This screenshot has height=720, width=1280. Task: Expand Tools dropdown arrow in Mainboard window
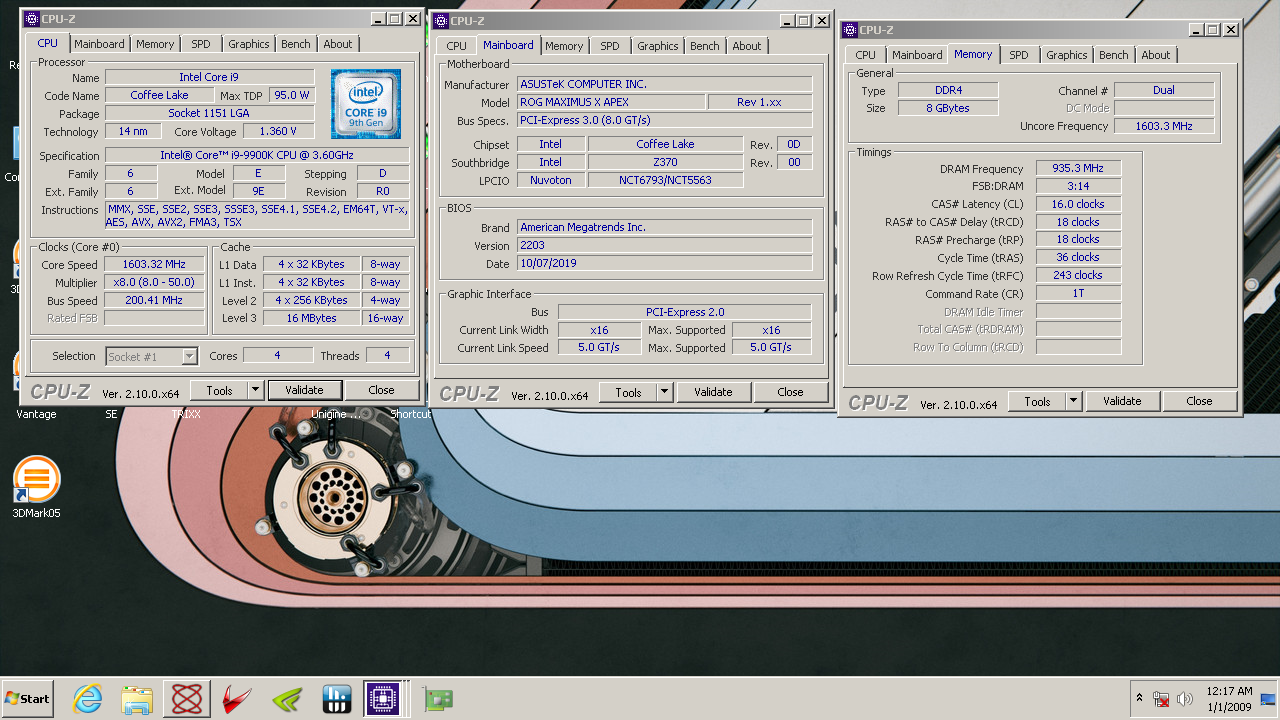click(664, 392)
